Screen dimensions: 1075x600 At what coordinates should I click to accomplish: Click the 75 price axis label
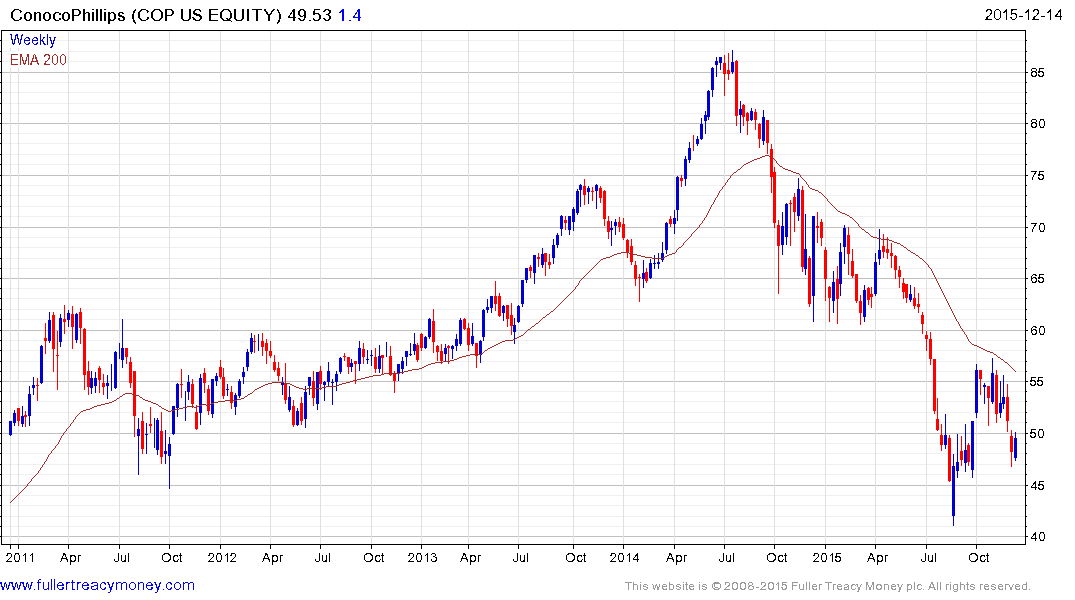(1037, 176)
